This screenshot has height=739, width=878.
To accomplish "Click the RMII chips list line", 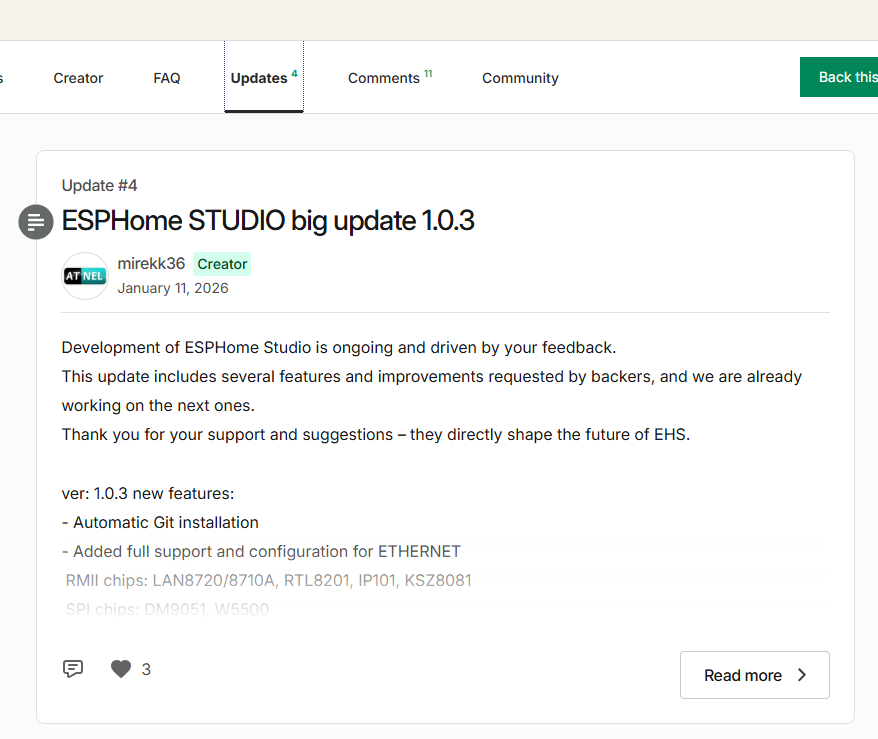I will 268,581.
